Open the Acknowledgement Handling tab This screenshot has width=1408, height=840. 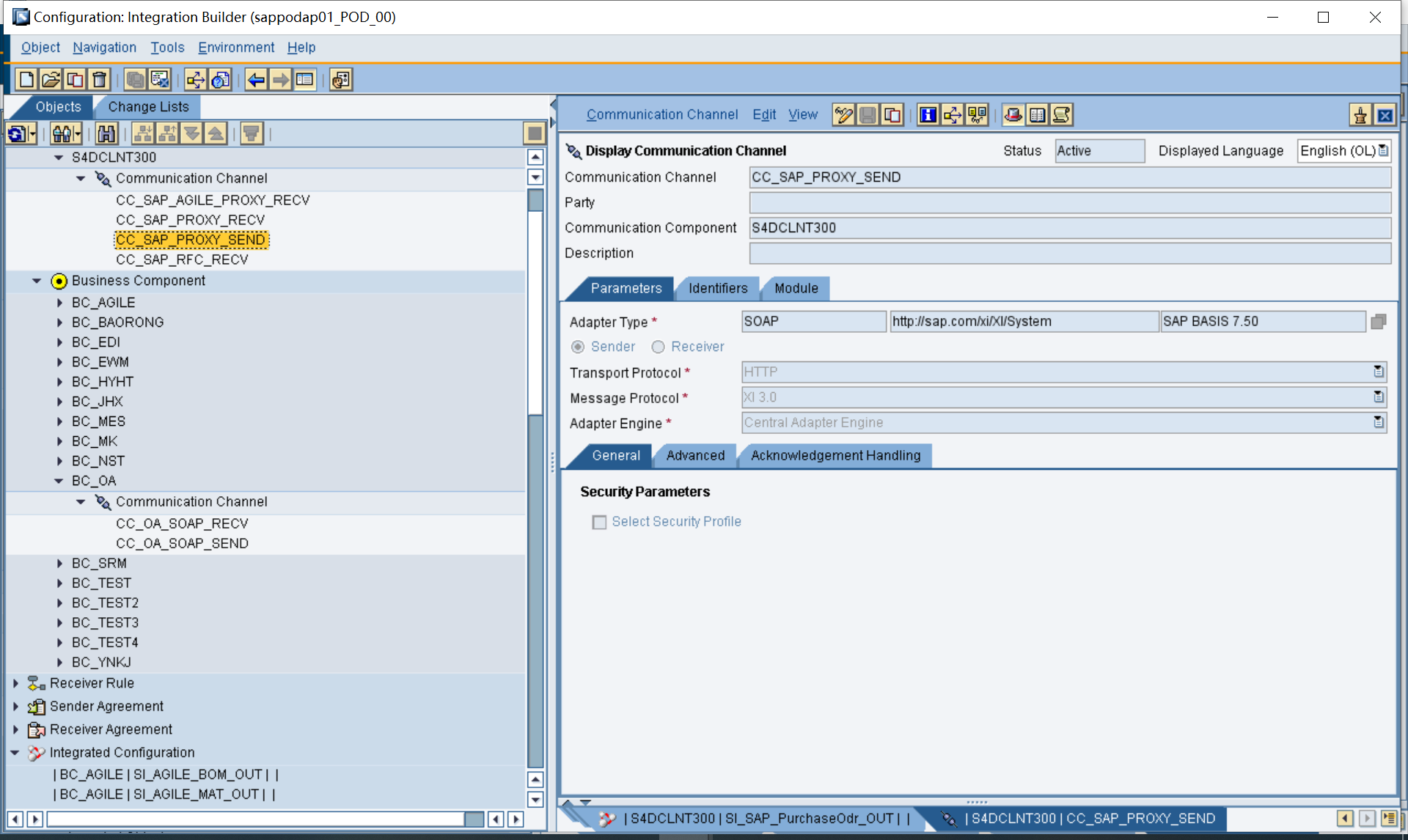click(x=835, y=456)
